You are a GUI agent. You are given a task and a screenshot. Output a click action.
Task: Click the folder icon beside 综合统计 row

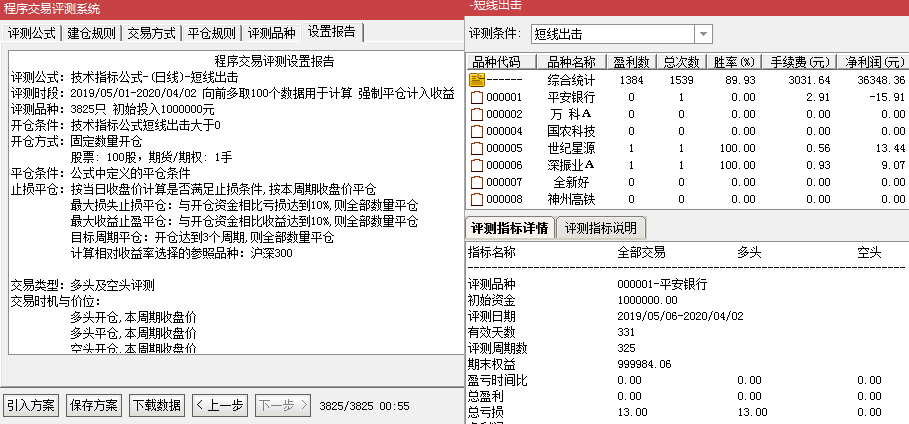coord(476,79)
